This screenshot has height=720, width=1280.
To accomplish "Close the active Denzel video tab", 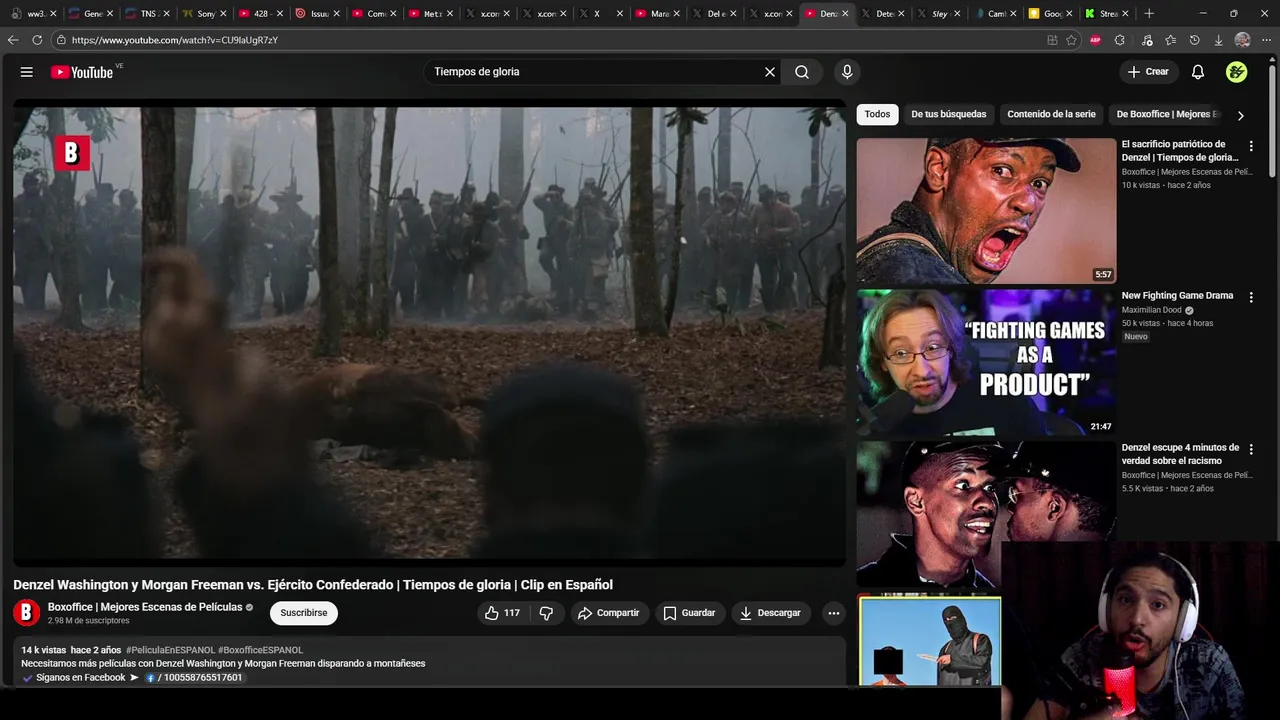I will [845, 14].
